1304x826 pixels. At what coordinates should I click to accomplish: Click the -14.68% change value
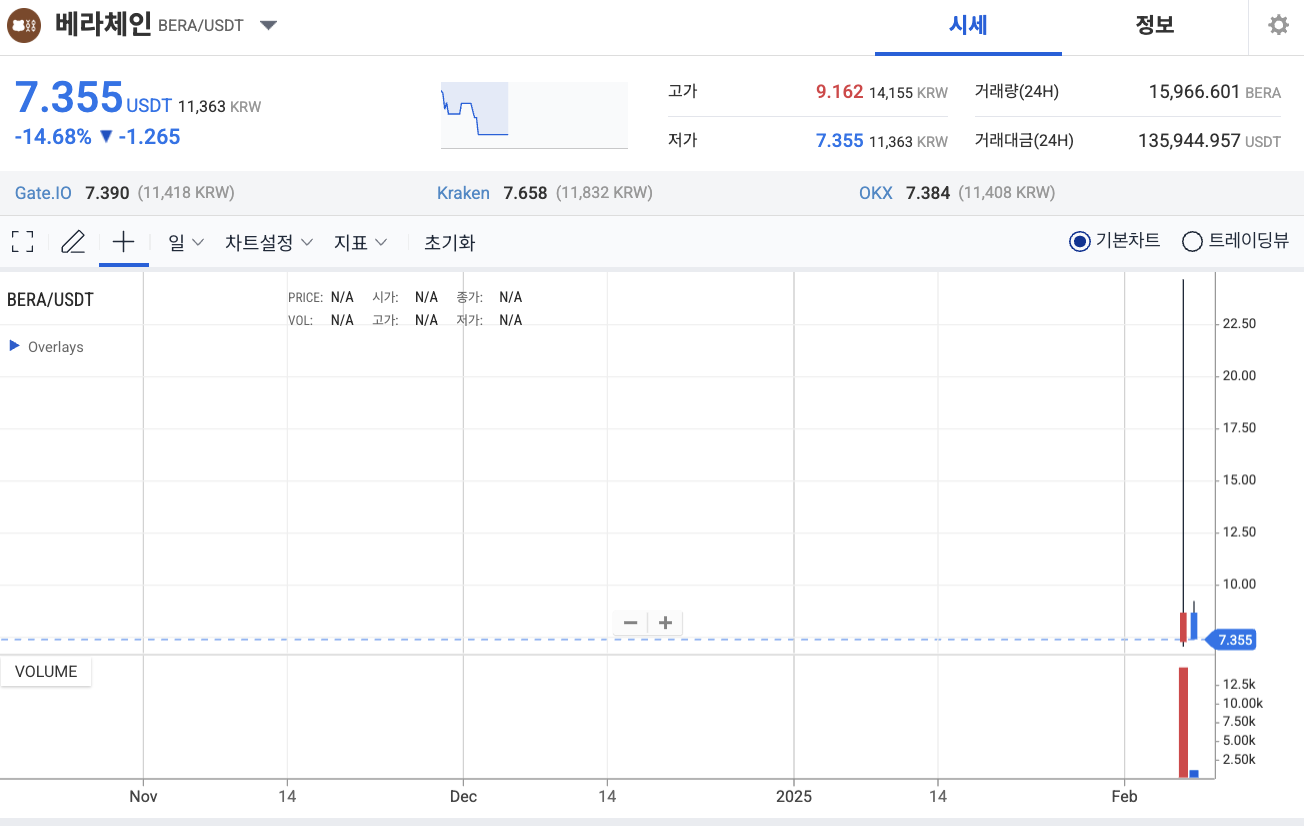click(53, 137)
